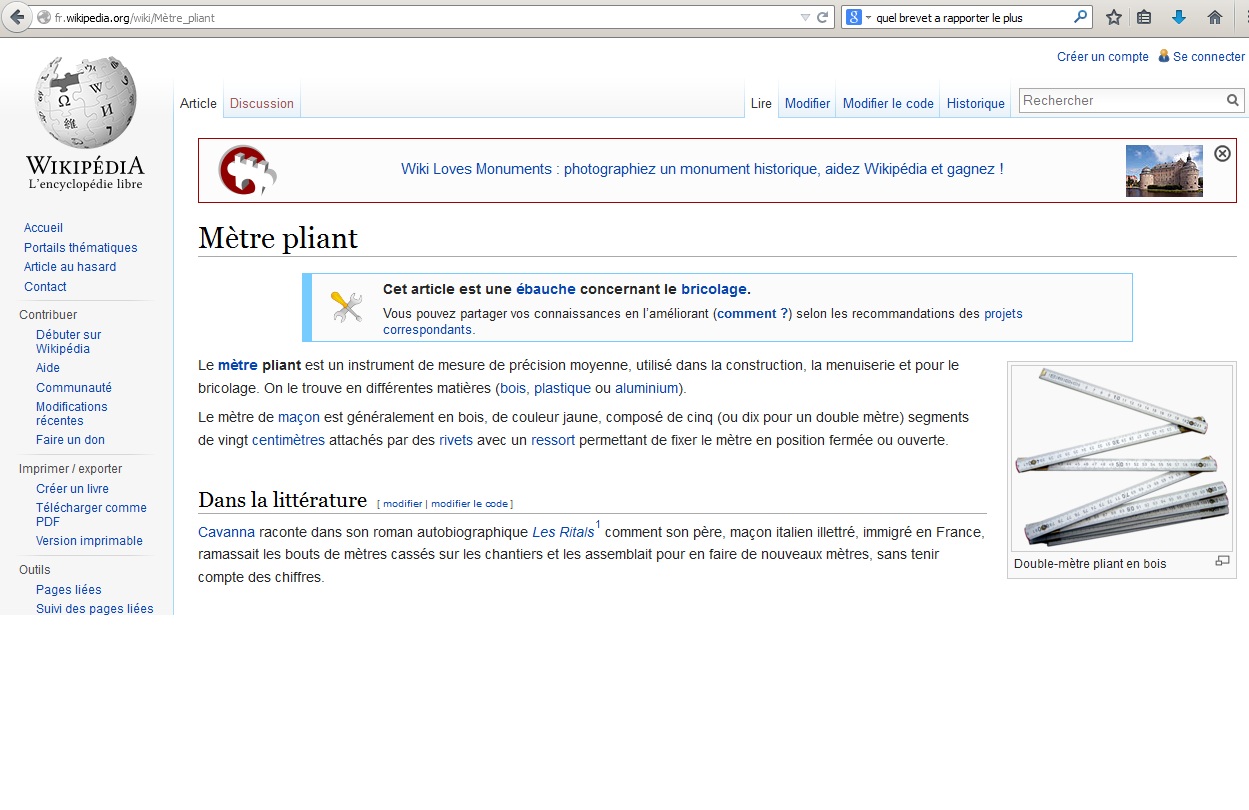Follow the bold mètre link
Screen dimensions: 1249x810
[x=238, y=365]
